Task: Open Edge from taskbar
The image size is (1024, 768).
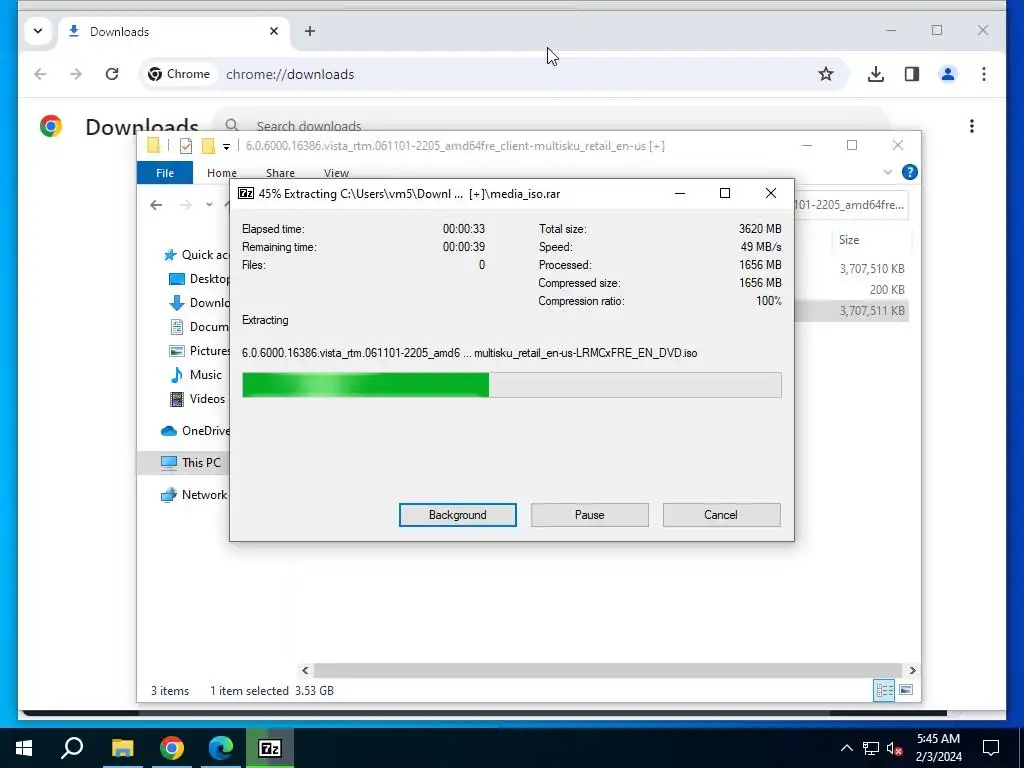Action: click(x=221, y=748)
